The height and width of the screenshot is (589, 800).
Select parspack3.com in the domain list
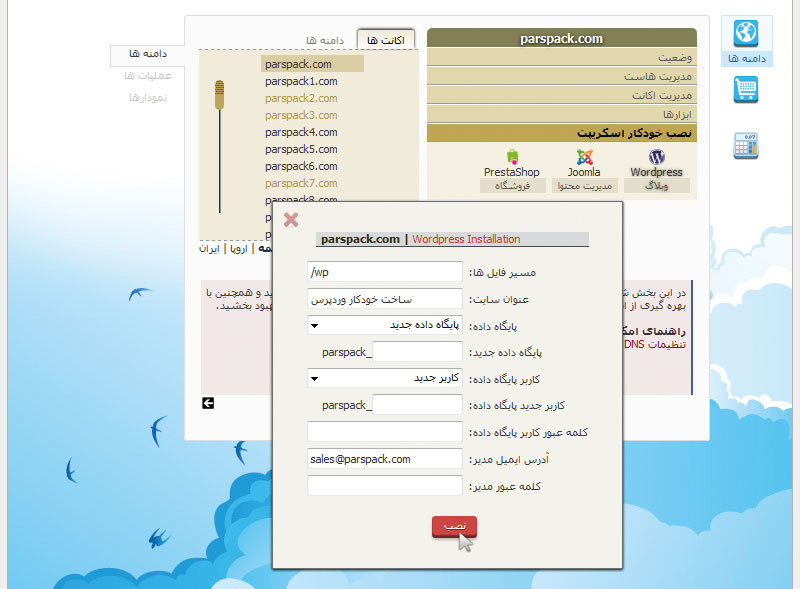[301, 115]
